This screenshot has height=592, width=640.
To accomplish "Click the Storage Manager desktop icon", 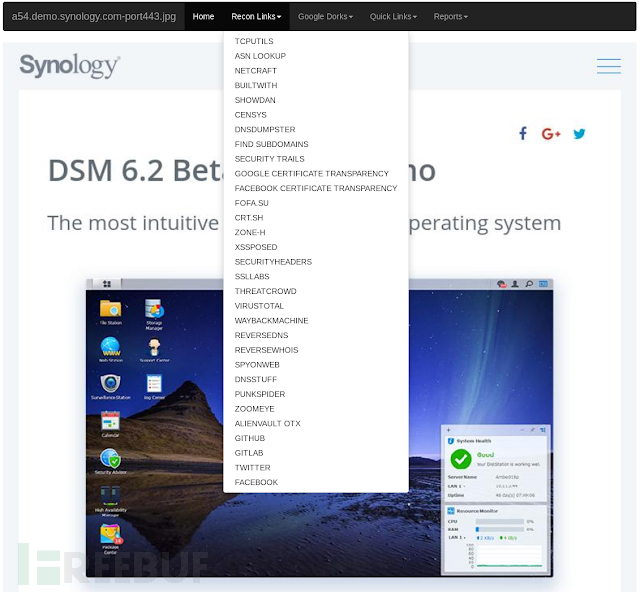I will point(154,314).
